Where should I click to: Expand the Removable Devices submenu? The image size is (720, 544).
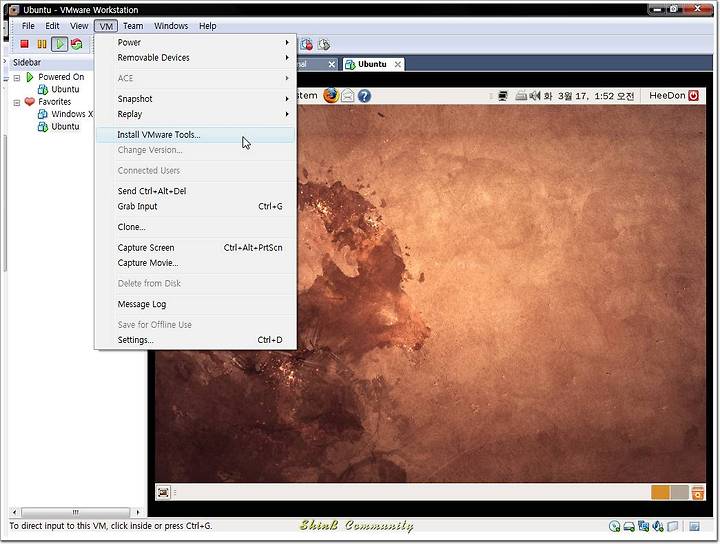(196, 57)
